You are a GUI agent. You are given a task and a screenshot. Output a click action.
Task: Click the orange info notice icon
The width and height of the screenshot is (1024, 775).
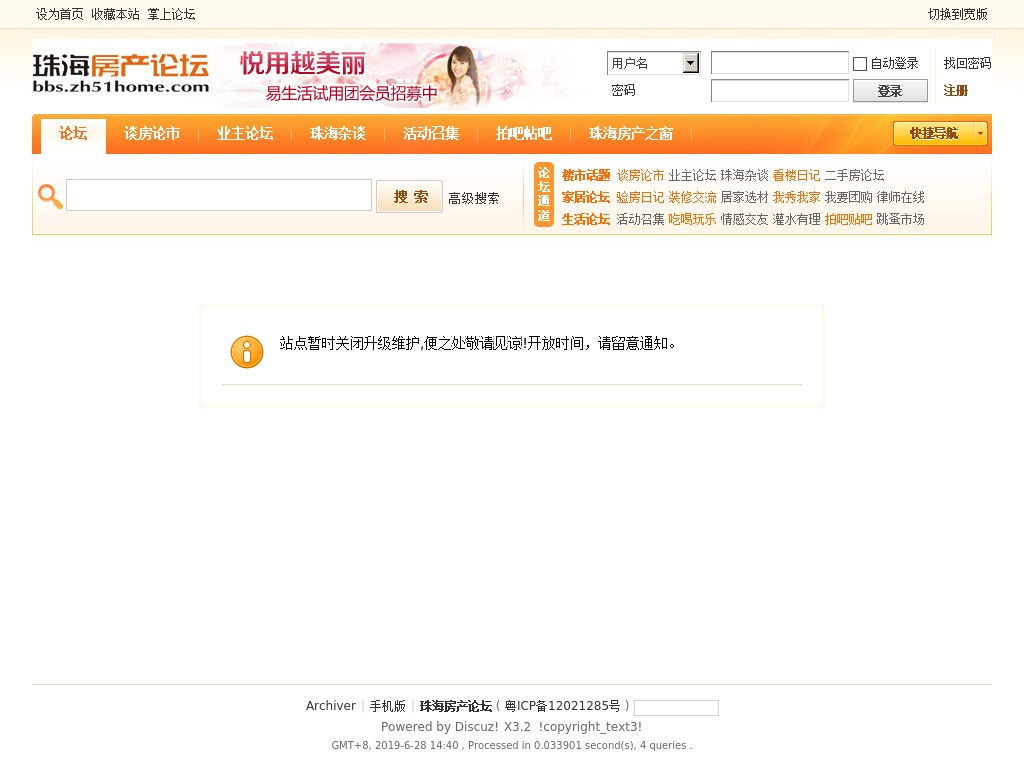pos(247,352)
